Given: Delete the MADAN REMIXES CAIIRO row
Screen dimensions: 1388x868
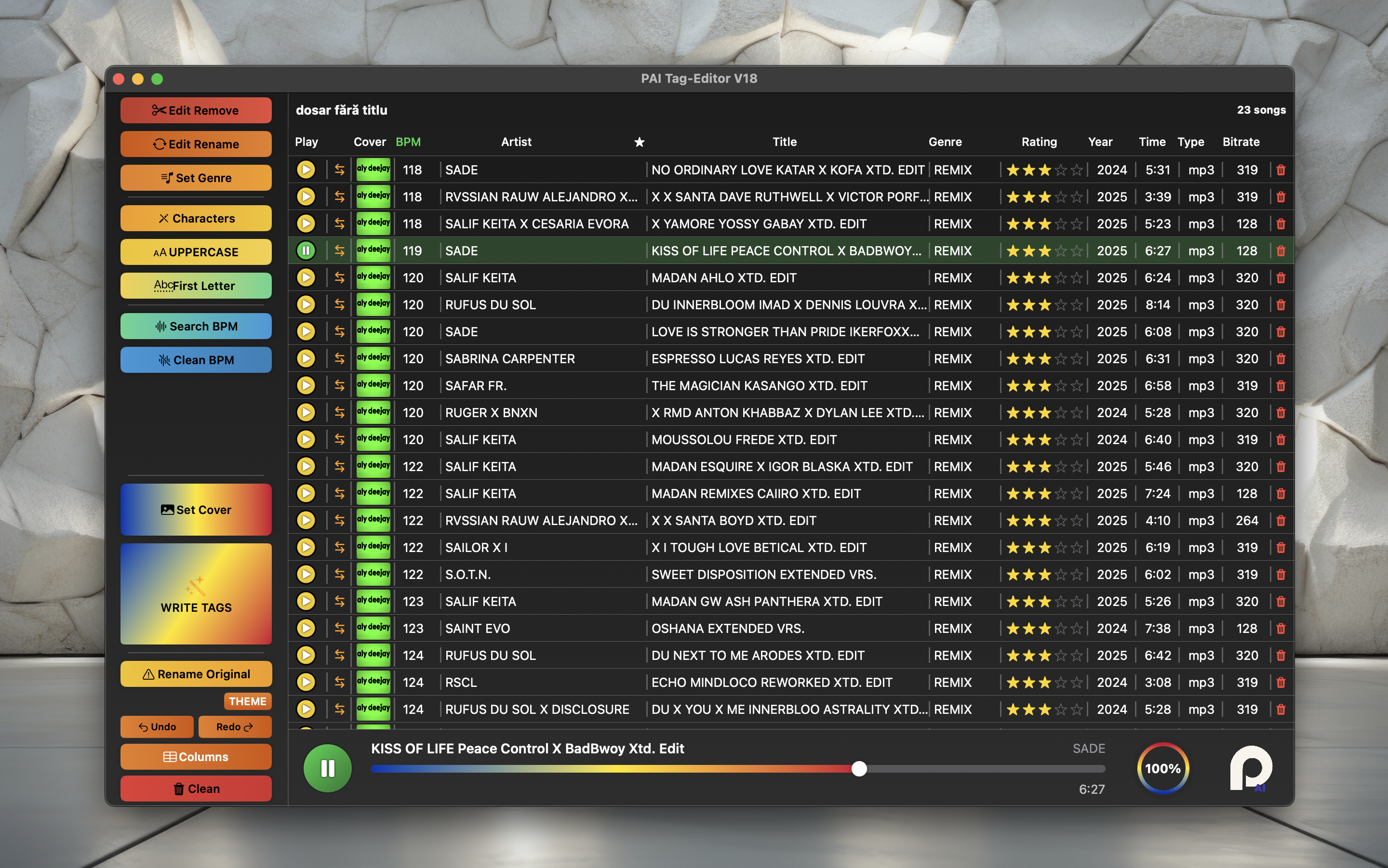Looking at the screenshot, I should click(x=1280, y=493).
